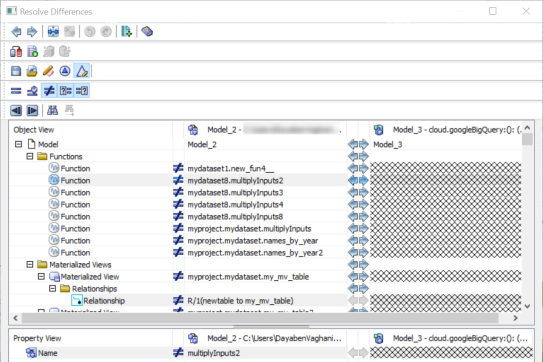Click the database comparison icon with red cylinder
Image resolution: width=543 pixels, height=362 pixels.
pyautogui.click(x=16, y=52)
